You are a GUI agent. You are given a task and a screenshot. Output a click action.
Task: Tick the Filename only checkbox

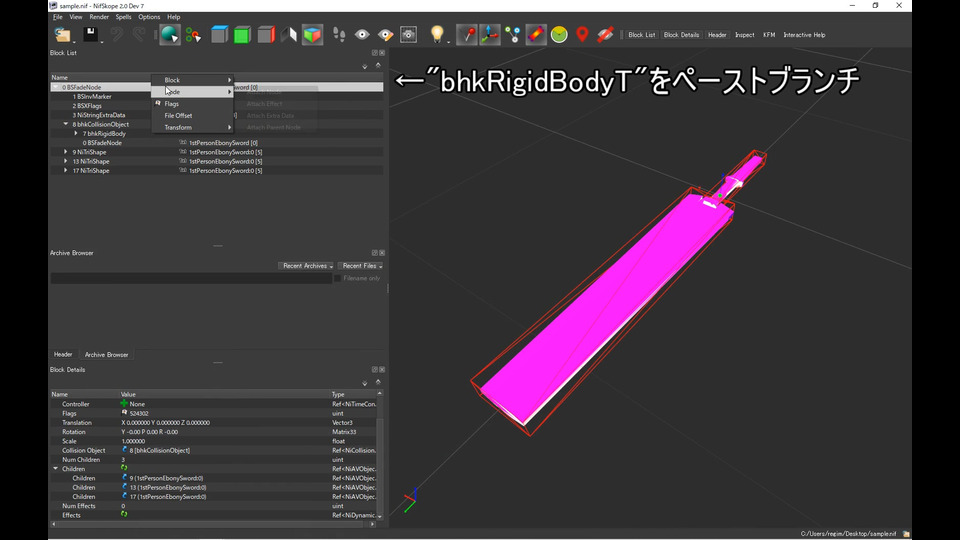[337, 278]
